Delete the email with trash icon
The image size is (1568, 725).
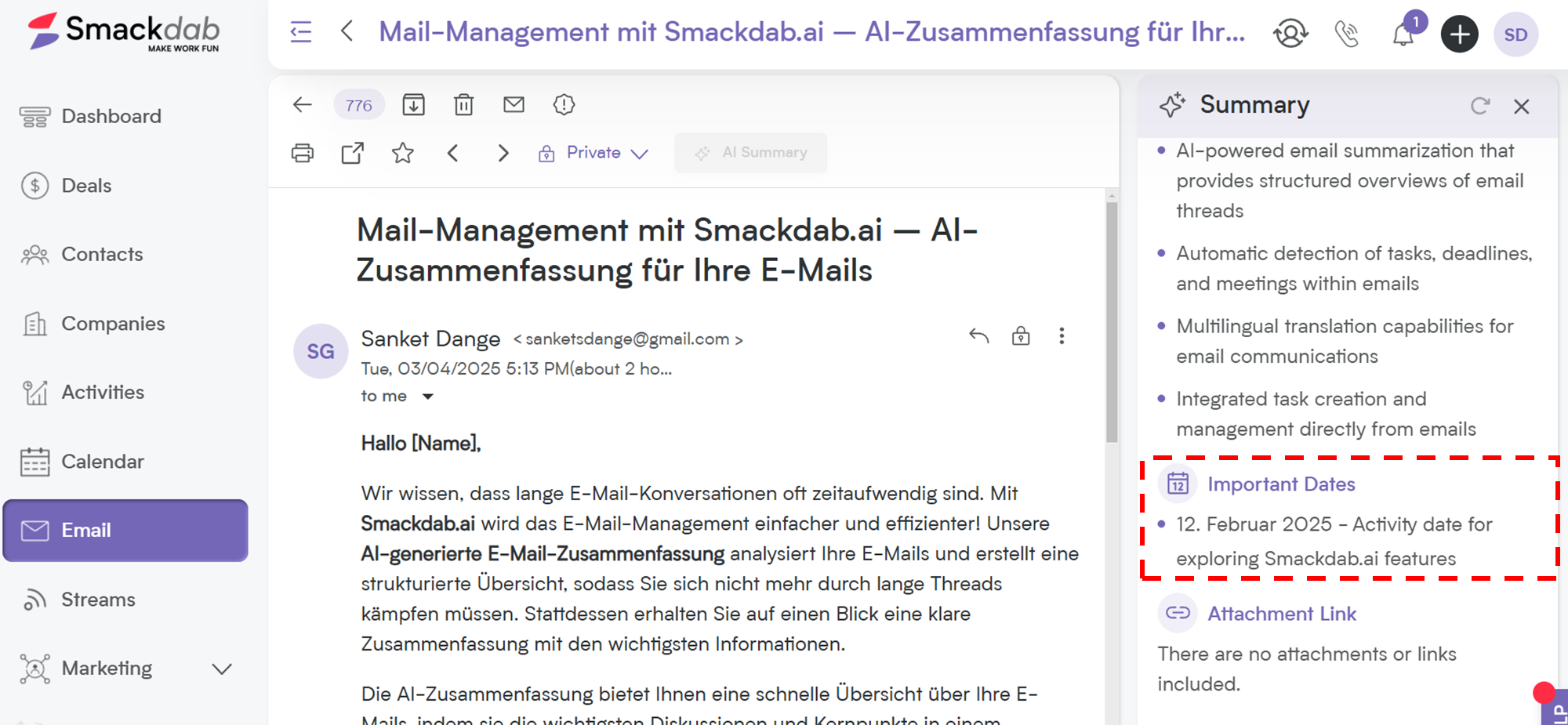click(x=463, y=104)
